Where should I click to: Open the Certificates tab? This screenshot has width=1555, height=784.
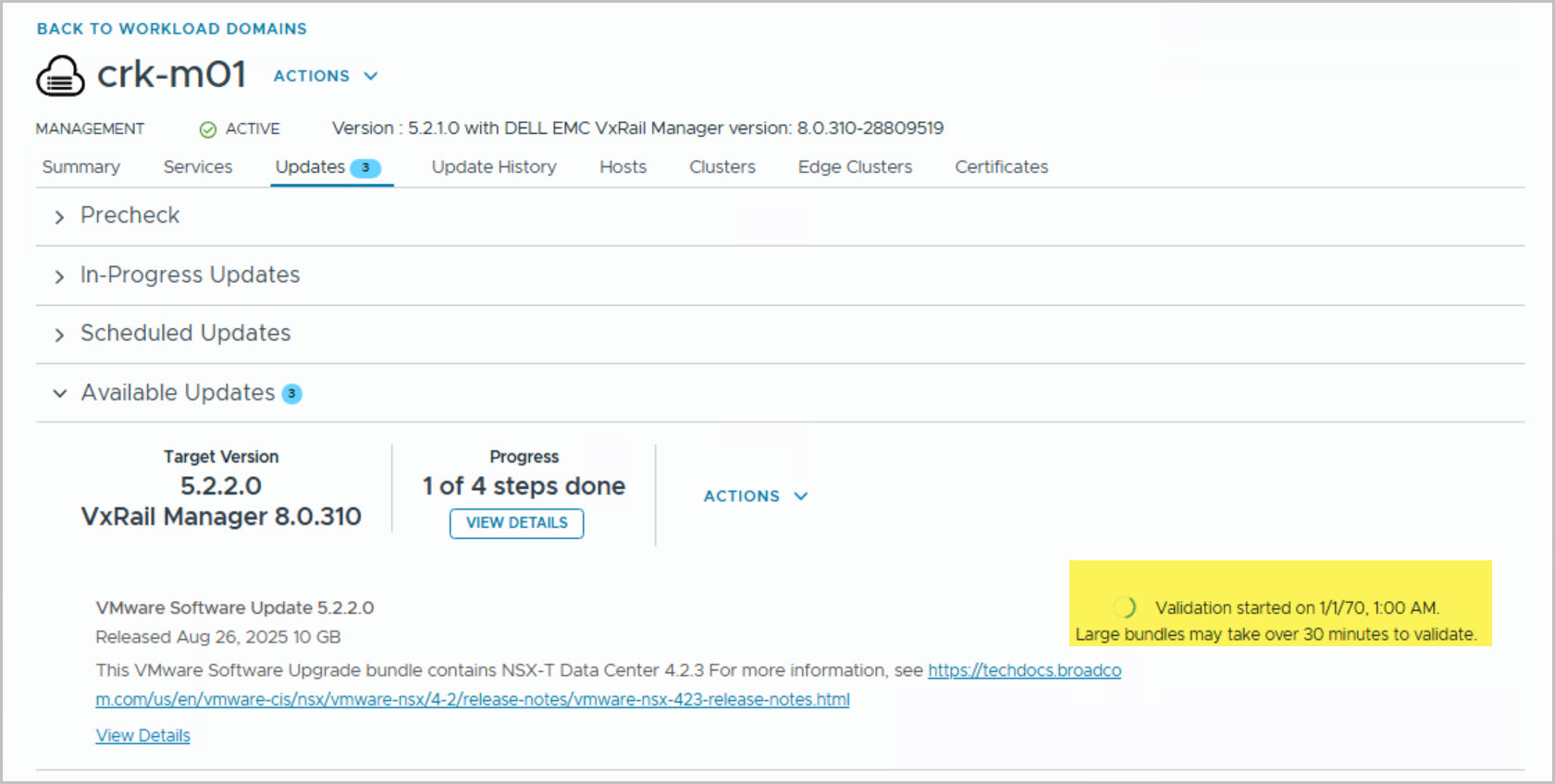pyautogui.click(x=1001, y=167)
